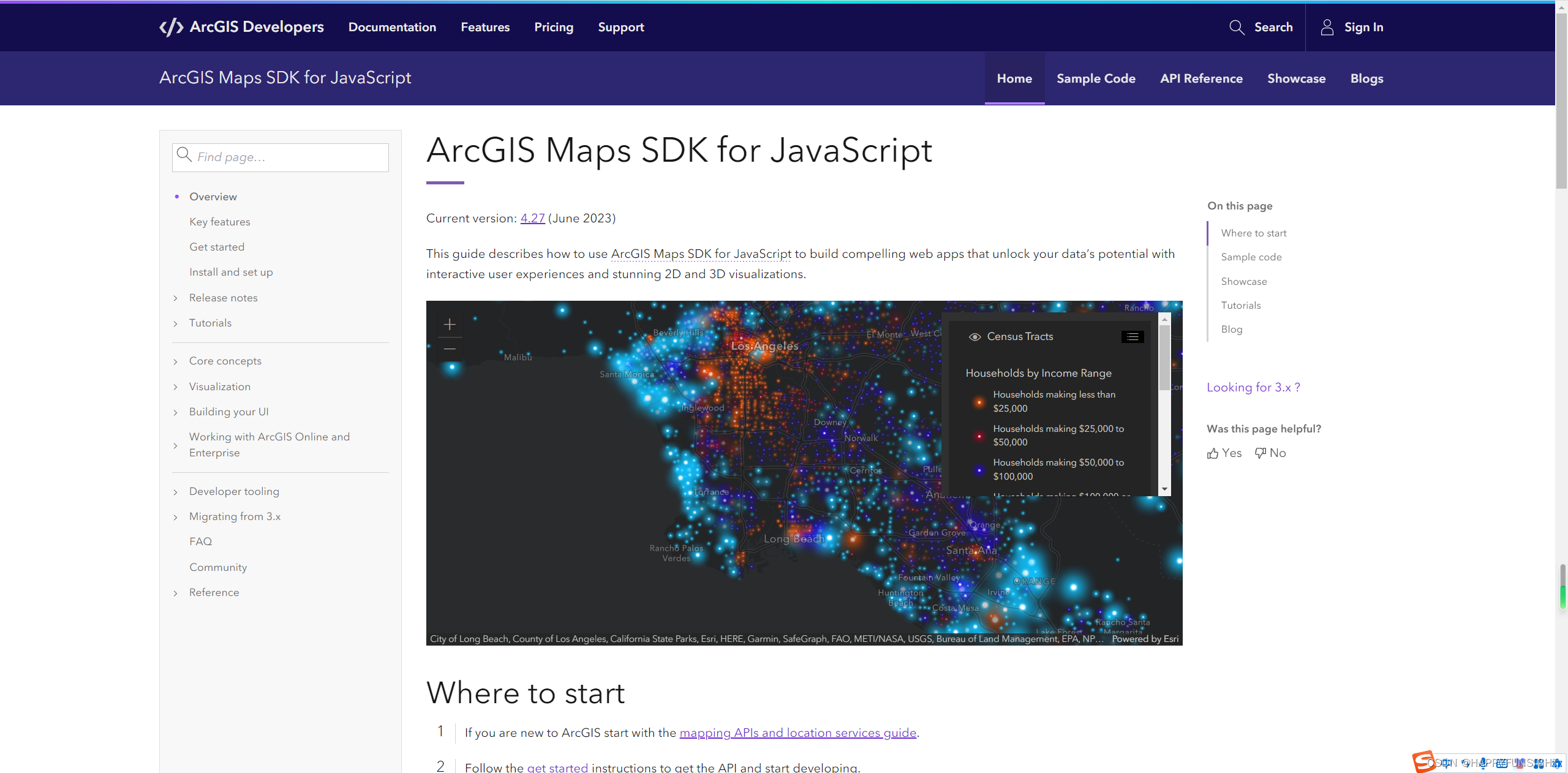Image resolution: width=1568 pixels, height=773 pixels.
Task: Toggle Census Tracts layer visibility eye
Action: (974, 337)
